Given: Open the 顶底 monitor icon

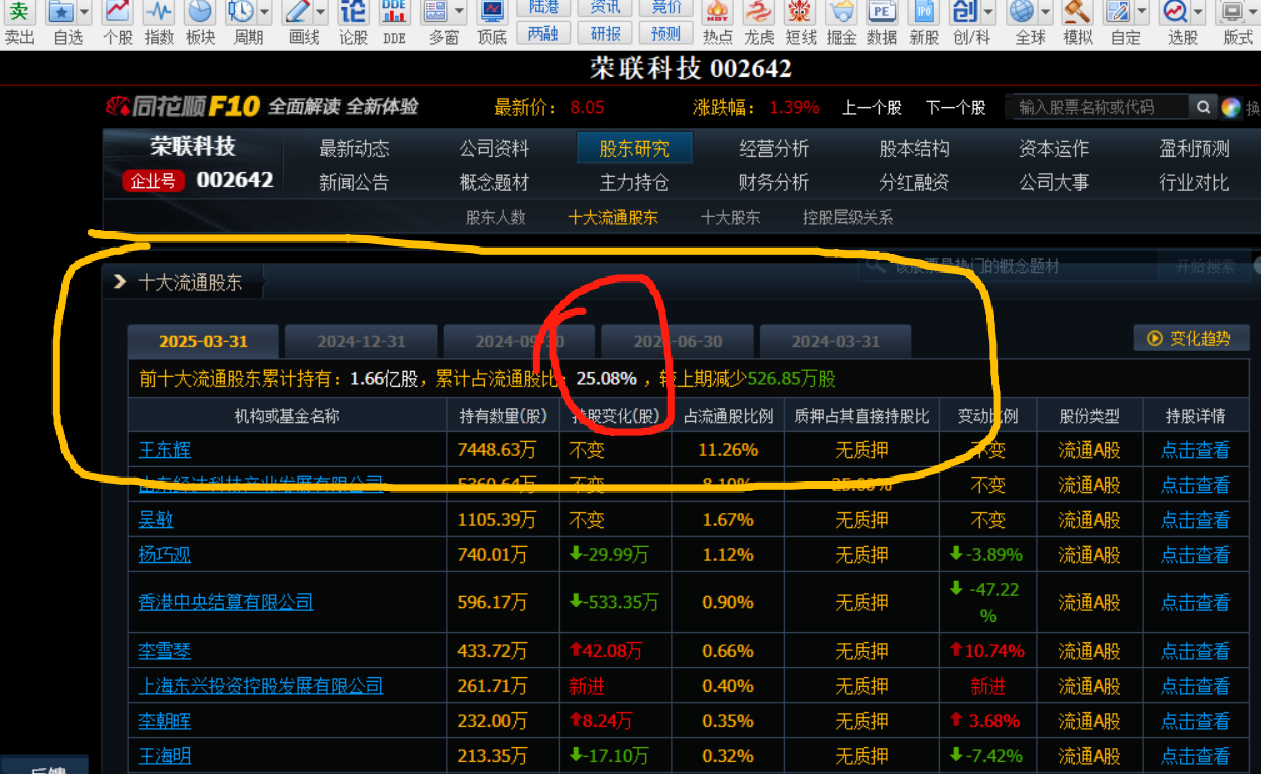Looking at the screenshot, I should [491, 12].
